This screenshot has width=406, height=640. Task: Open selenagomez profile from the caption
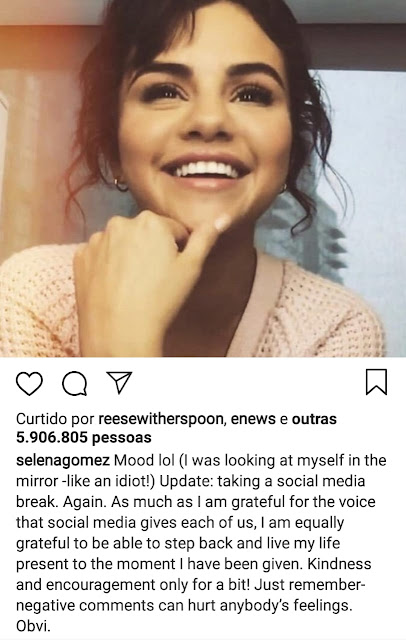coord(63,460)
